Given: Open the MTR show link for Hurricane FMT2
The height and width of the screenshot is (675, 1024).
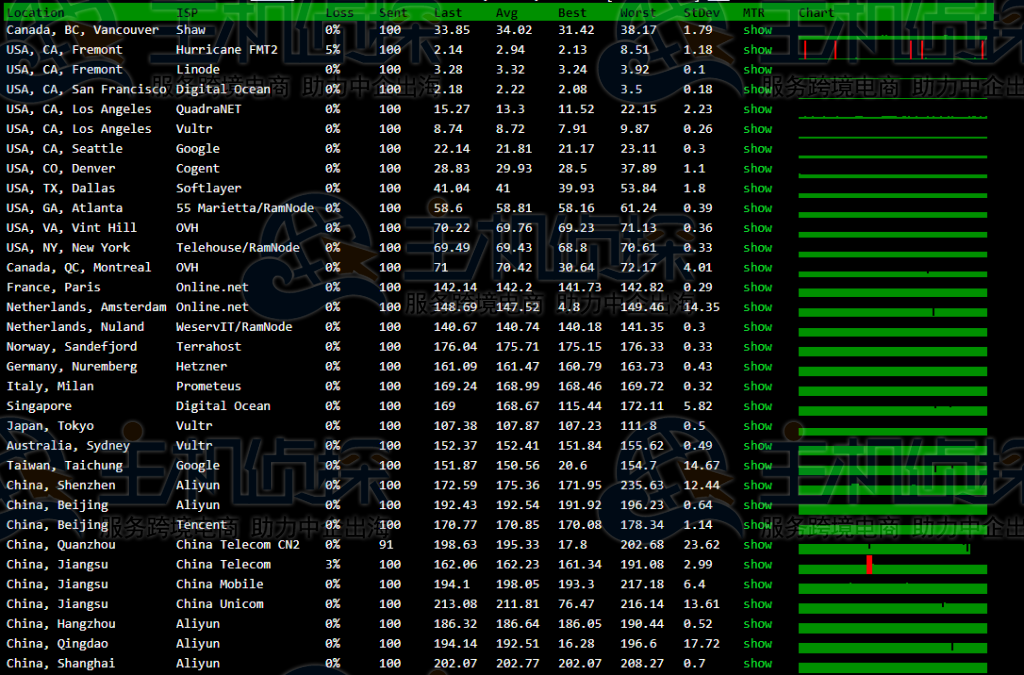Looking at the screenshot, I should (x=757, y=50).
